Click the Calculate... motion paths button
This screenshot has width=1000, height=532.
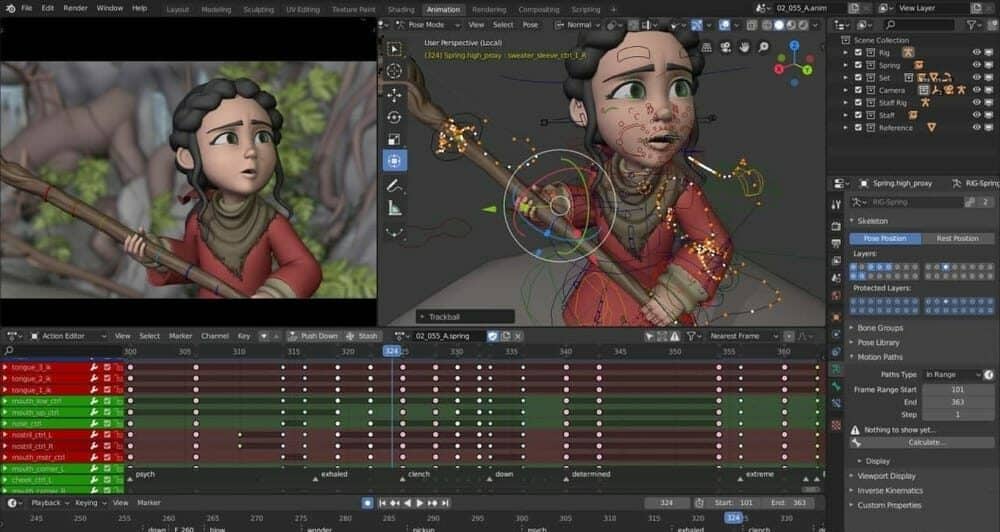[921, 442]
